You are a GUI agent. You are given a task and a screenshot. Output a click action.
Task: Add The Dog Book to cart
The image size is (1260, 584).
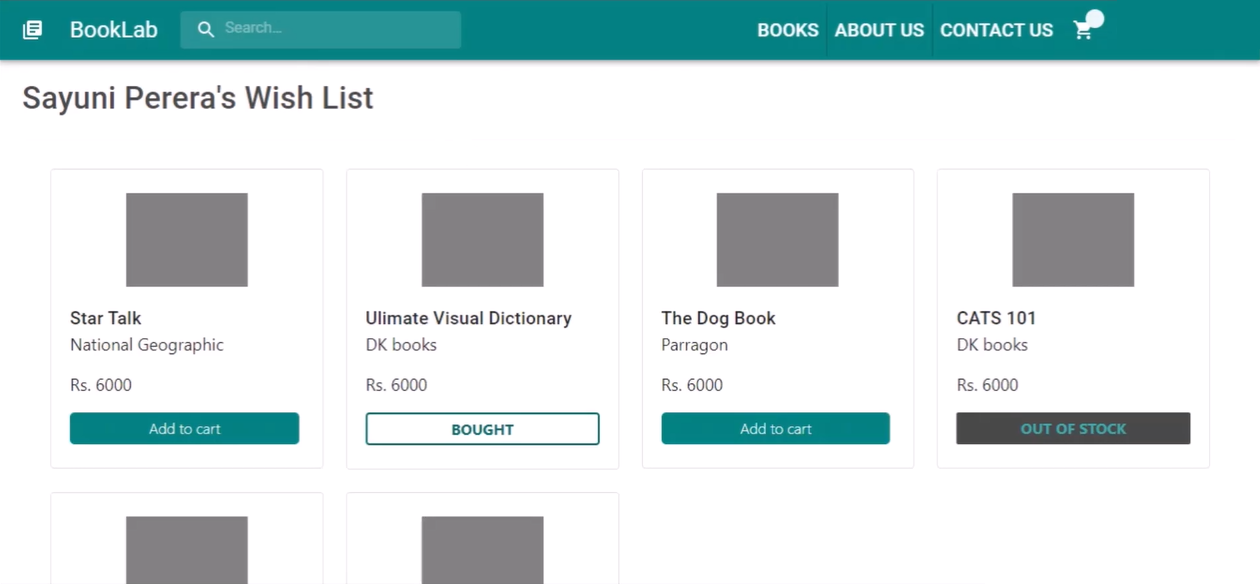[775, 429]
